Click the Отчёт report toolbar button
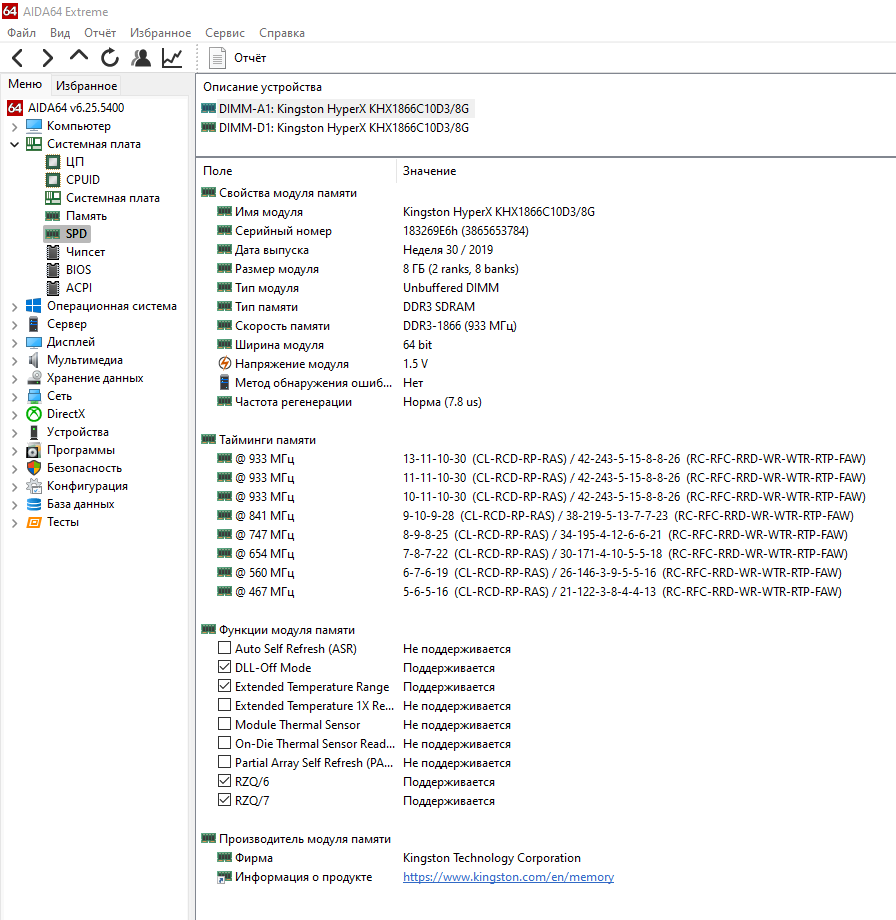The width and height of the screenshot is (896, 920). pos(237,58)
